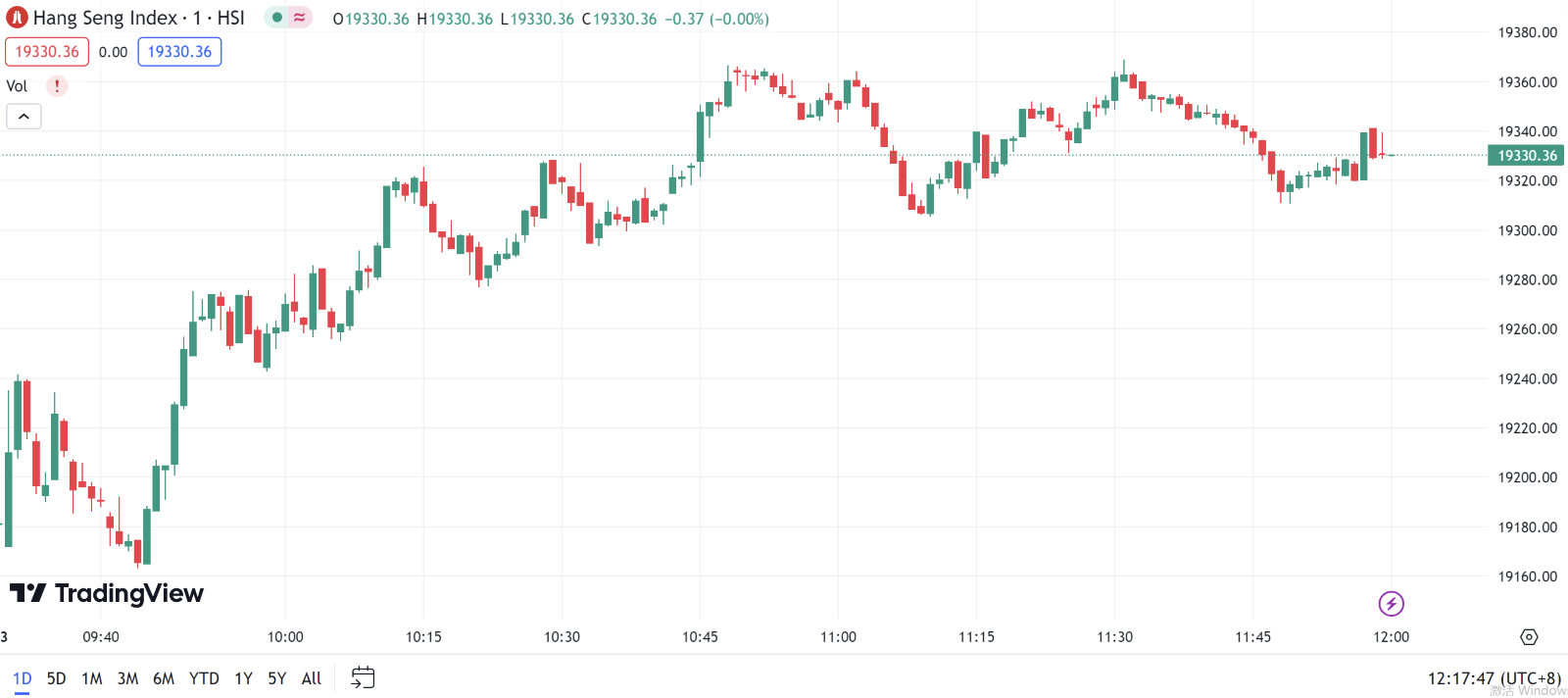Open the calendar go-to-date icon
Screen dimensions: 1568x698
[x=363, y=677]
